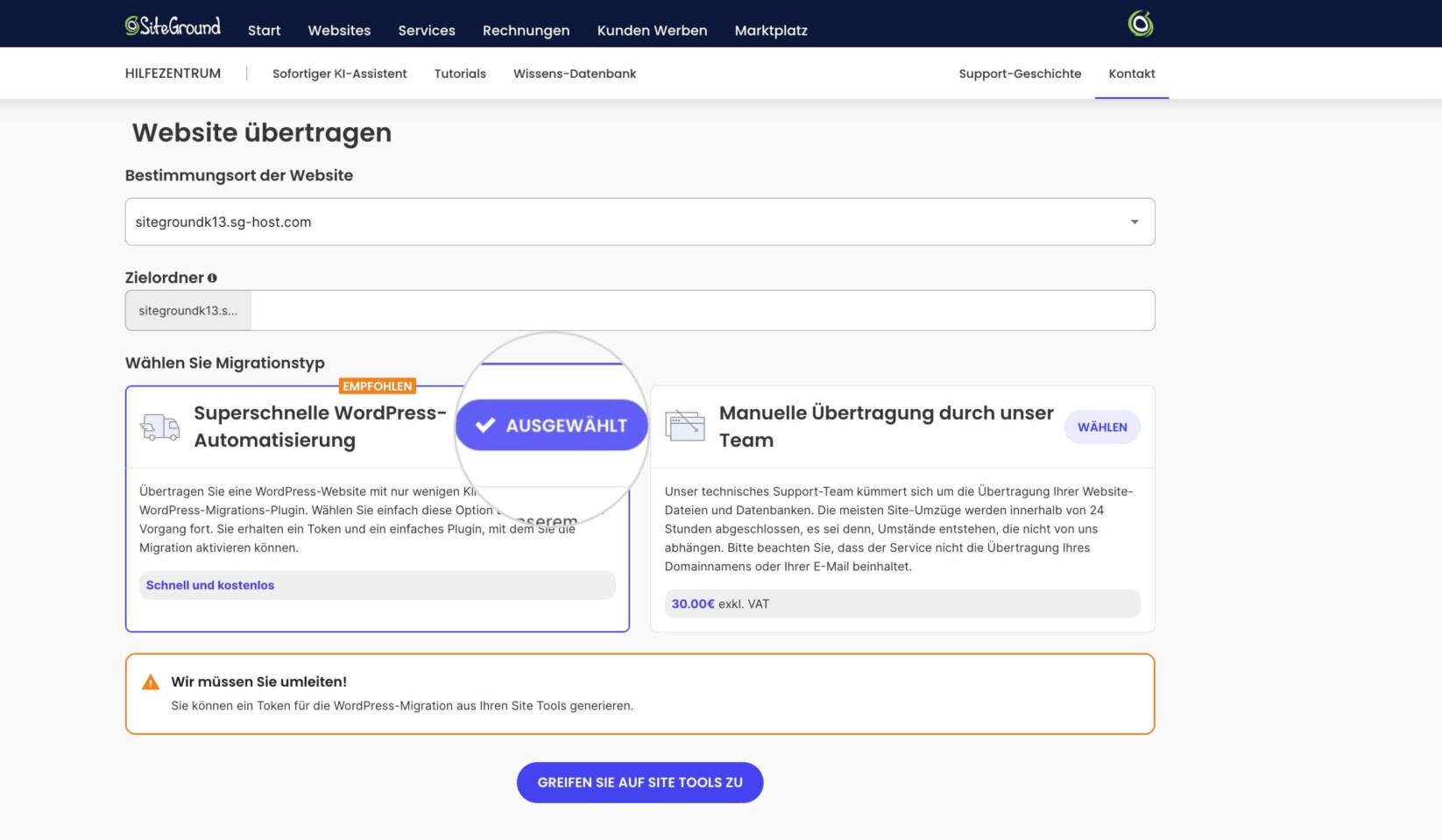This screenshot has height=840, width=1442.
Task: Click the Wählen Sie Migrationstyp label
Action: (x=225, y=363)
